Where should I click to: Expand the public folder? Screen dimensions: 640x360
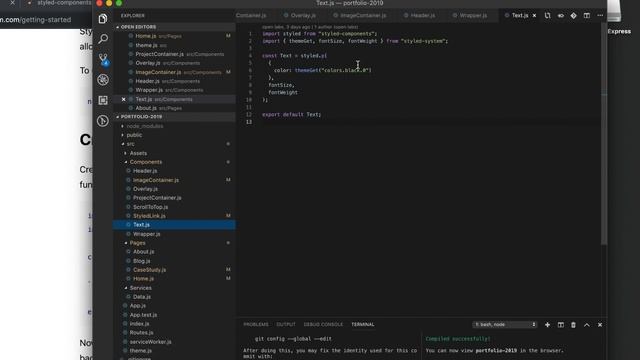point(134,135)
